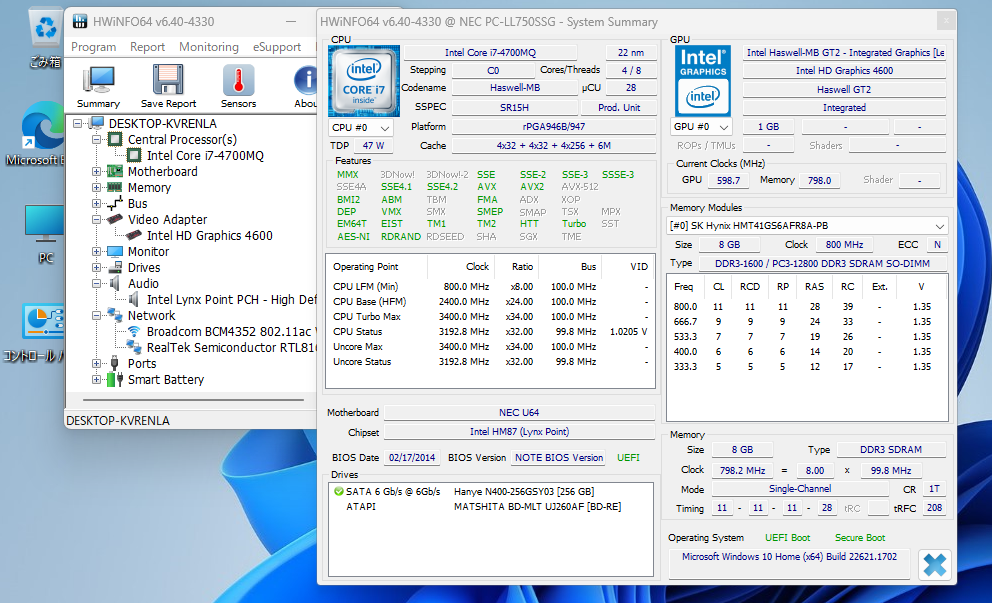The width and height of the screenshot is (992, 603).
Task: Close System Summary with the blue X icon
Action: [x=934, y=564]
